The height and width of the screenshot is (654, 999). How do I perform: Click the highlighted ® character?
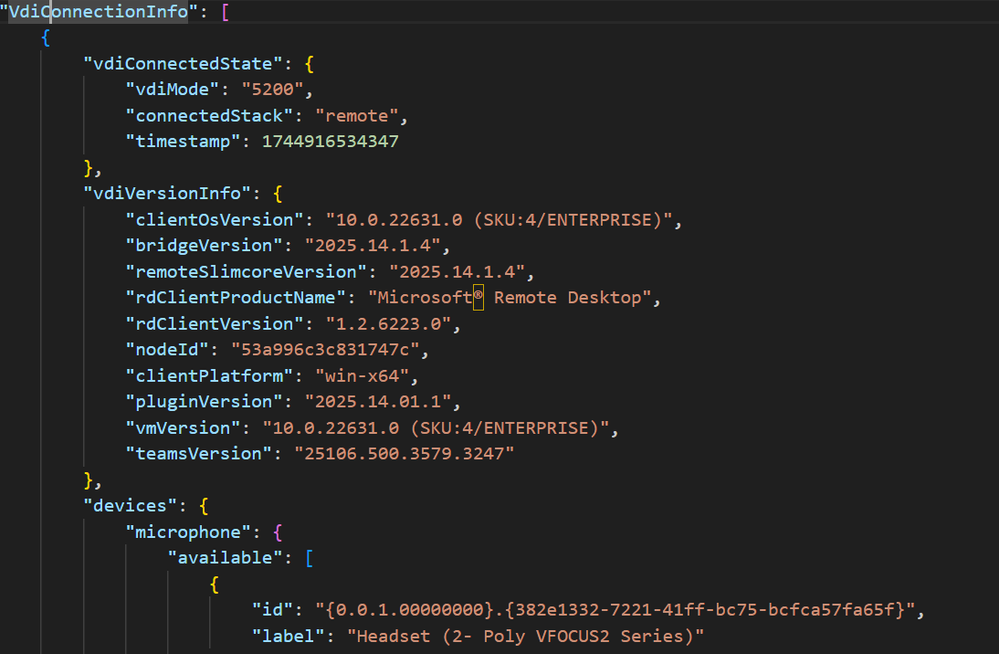click(x=478, y=298)
